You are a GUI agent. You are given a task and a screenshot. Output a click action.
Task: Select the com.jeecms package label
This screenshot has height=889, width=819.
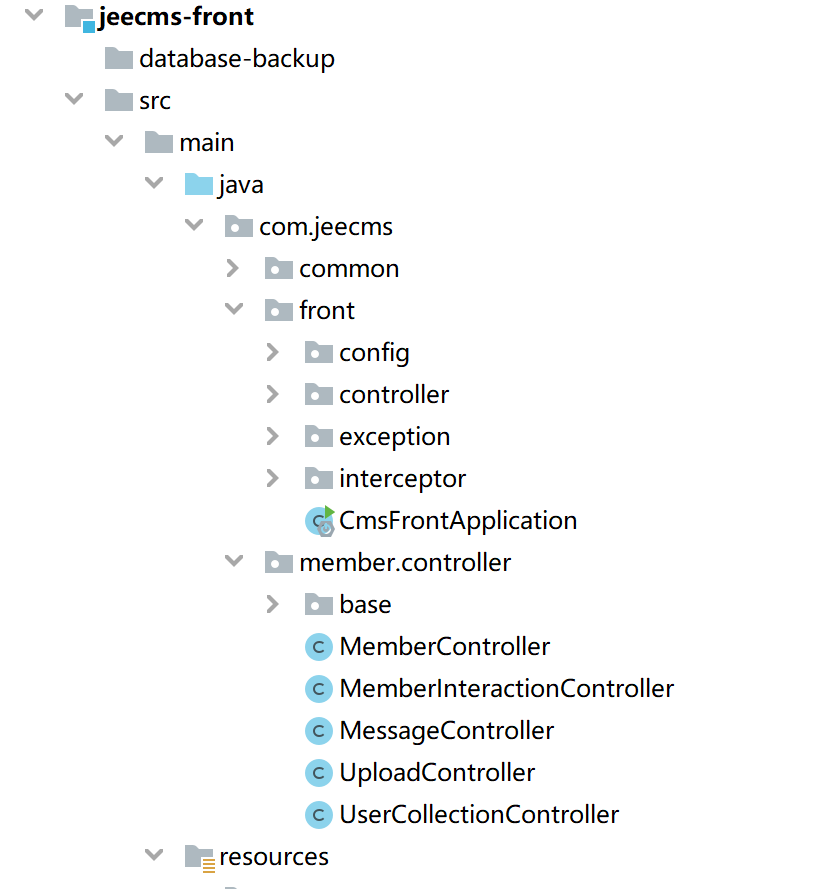click(x=325, y=227)
